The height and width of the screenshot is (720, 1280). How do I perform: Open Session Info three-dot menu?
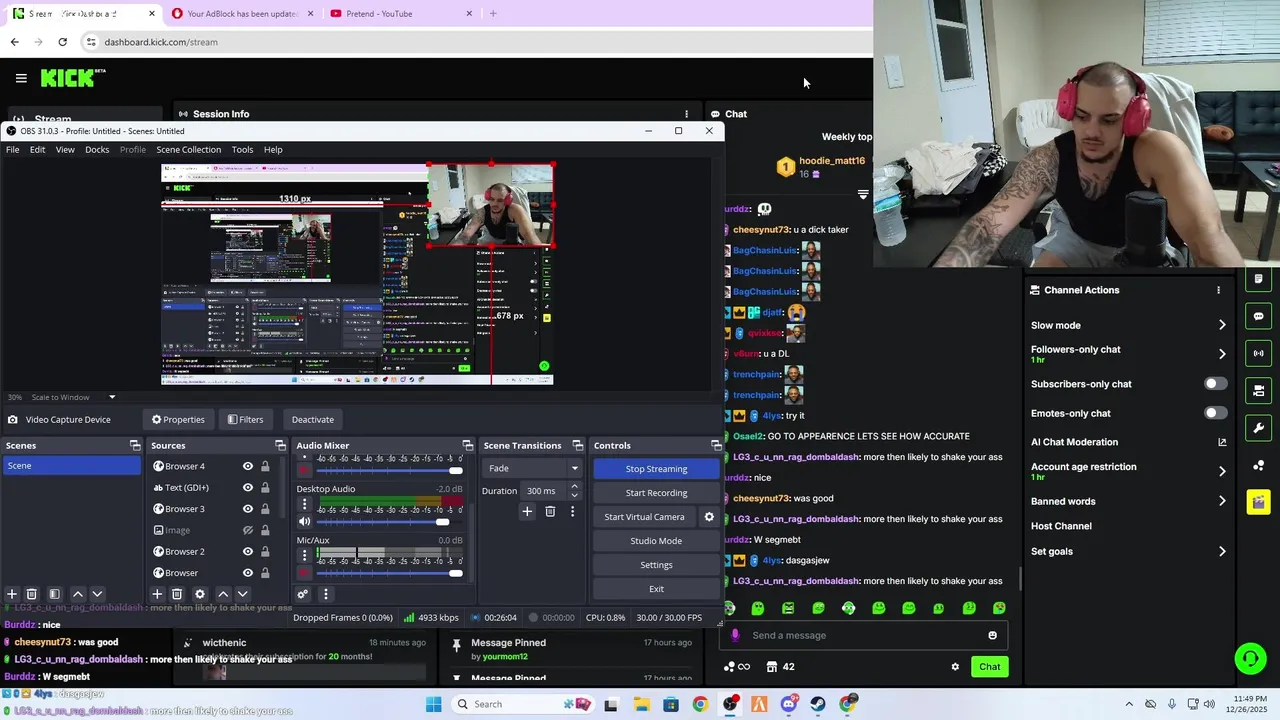click(686, 114)
